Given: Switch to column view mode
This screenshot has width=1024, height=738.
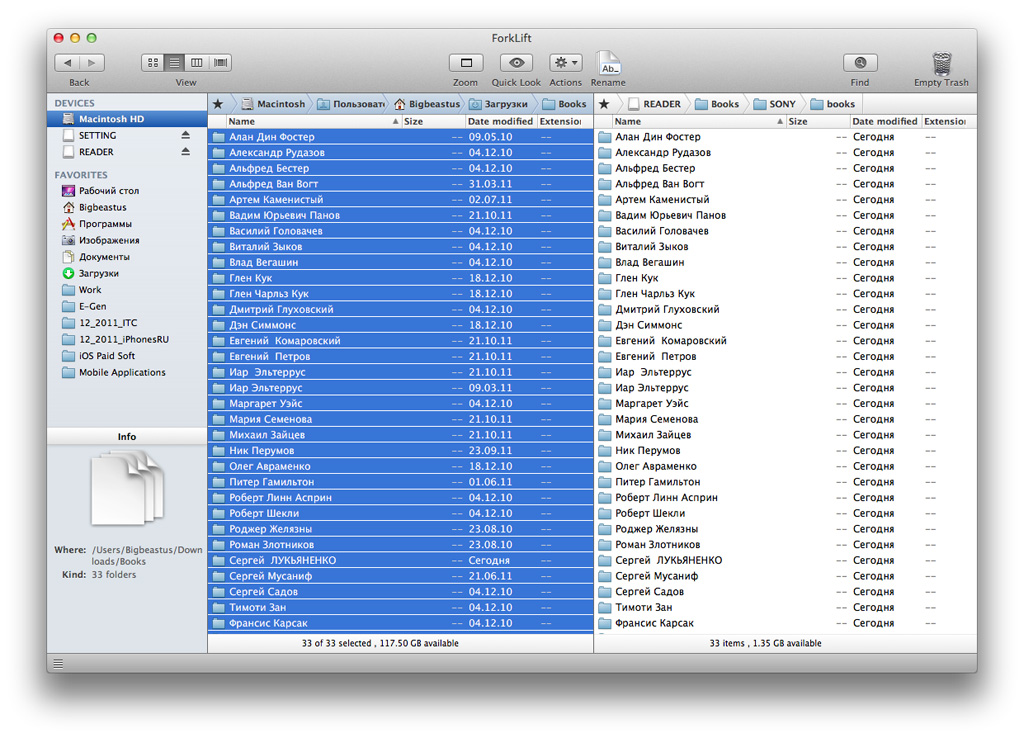Looking at the screenshot, I should click(197, 63).
